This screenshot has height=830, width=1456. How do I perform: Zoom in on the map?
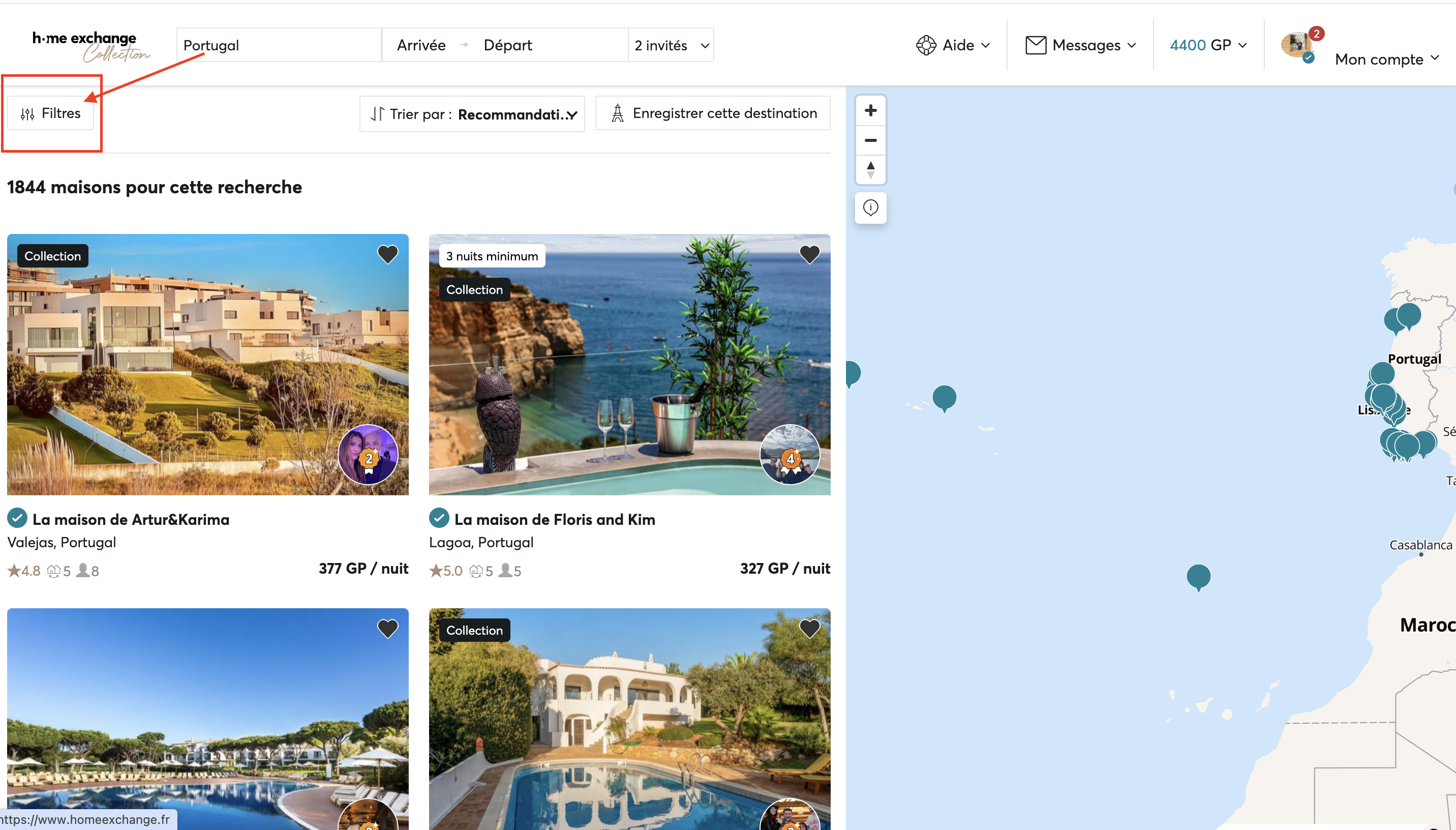(870, 110)
